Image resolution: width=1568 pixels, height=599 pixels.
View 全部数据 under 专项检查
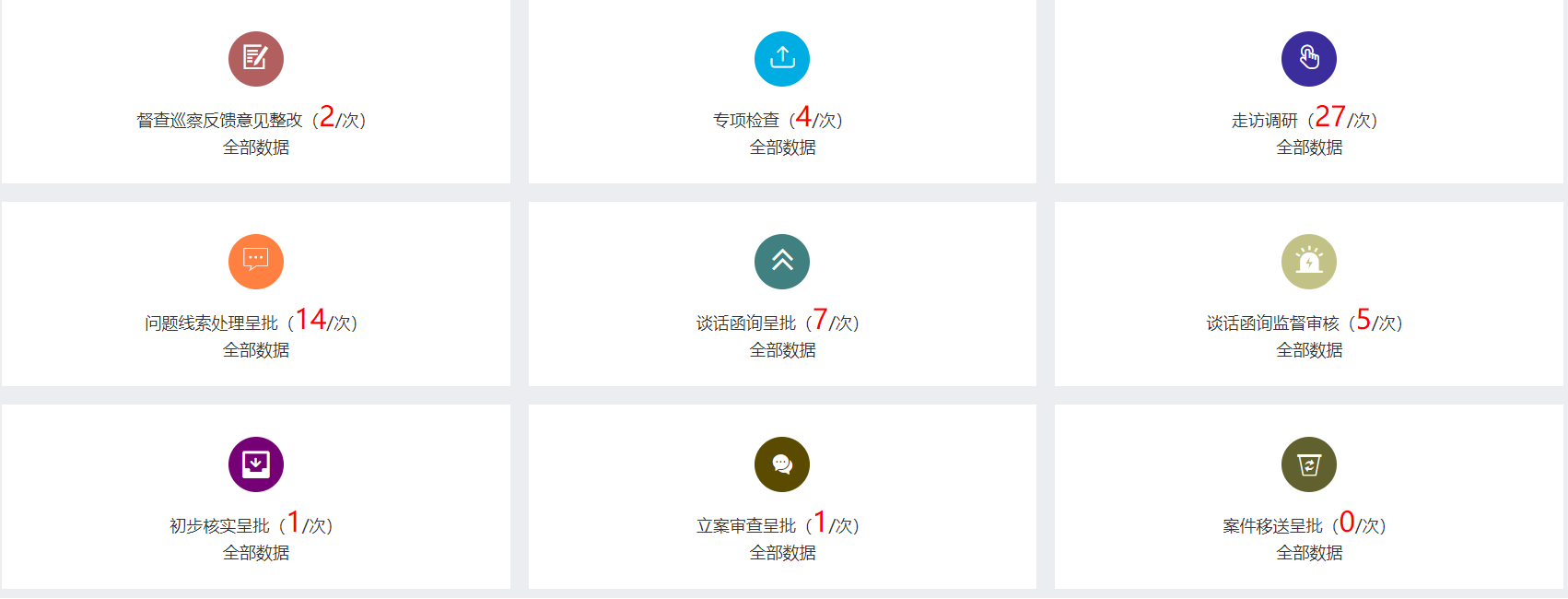click(782, 147)
